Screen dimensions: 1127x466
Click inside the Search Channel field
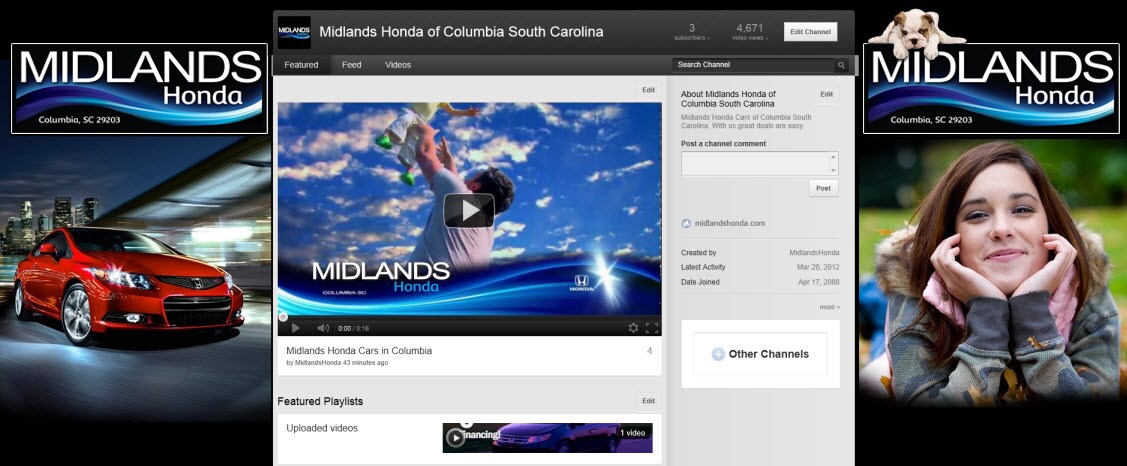pos(754,65)
